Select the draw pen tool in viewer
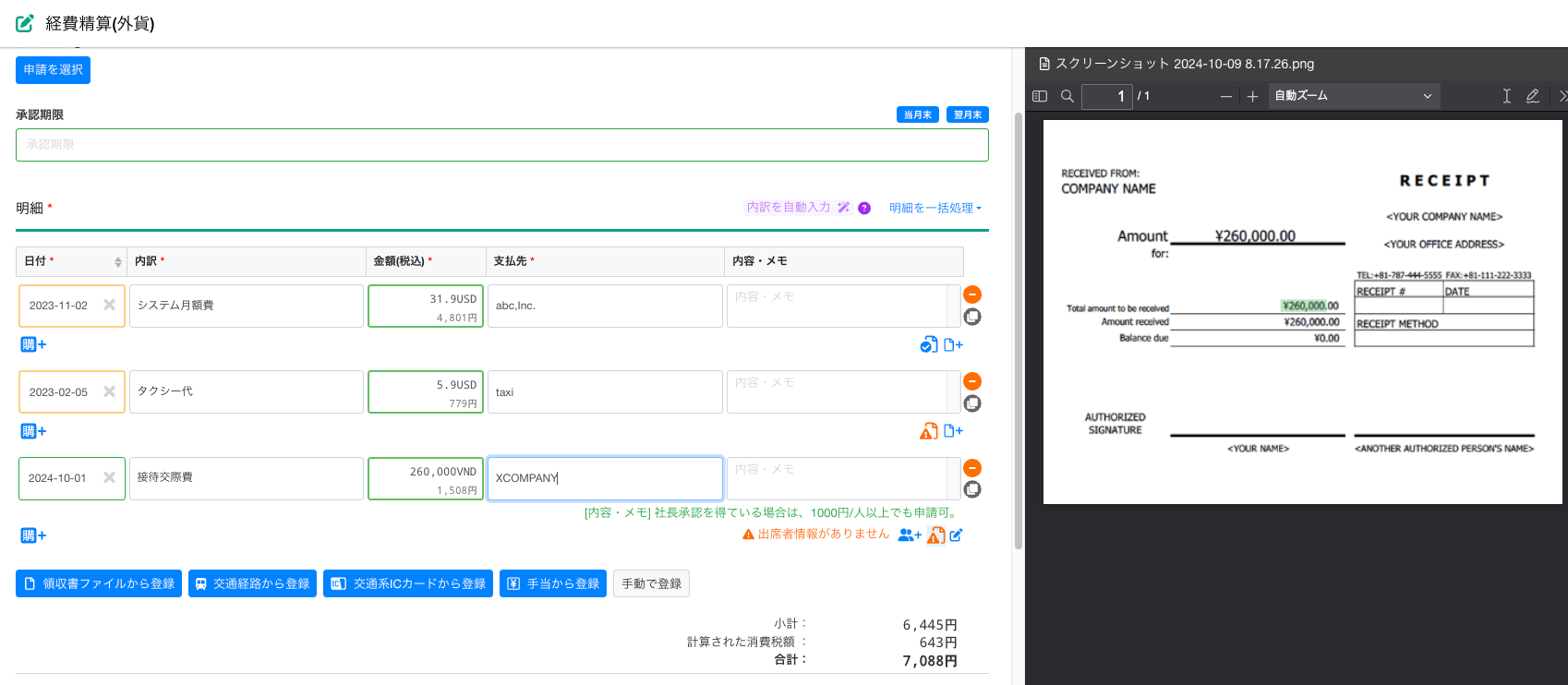 (x=1533, y=96)
